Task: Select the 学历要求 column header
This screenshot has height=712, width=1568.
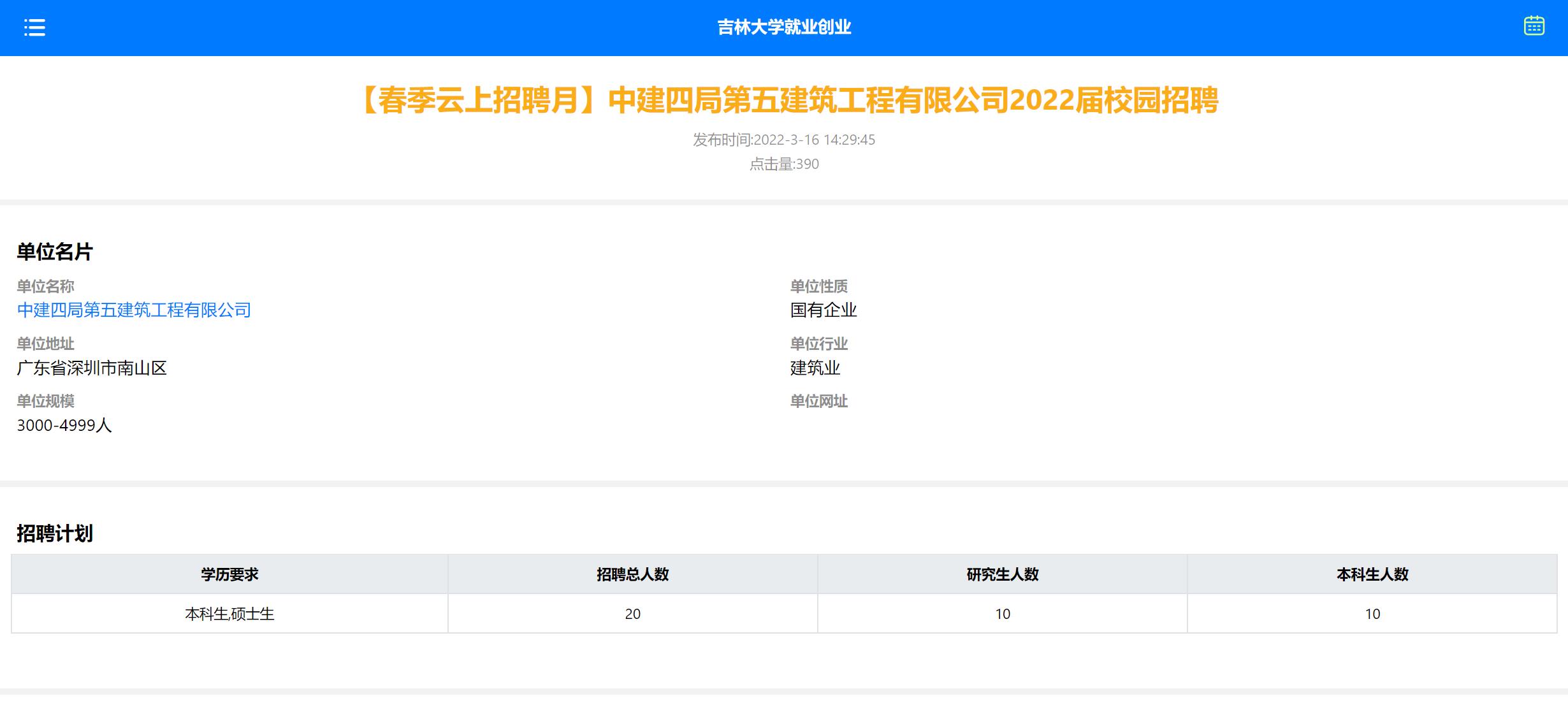Action: point(229,574)
